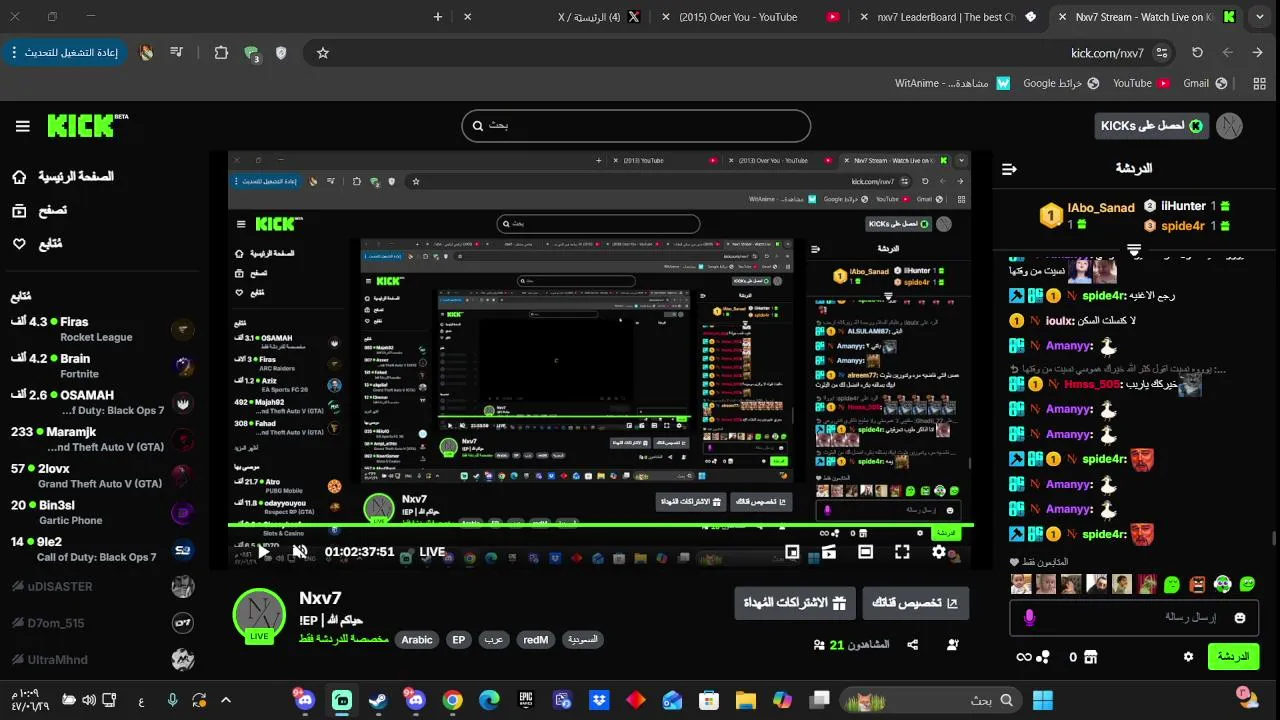Open 9le2 Call of Duty channel
The image size is (1280, 720).
coord(102,549)
